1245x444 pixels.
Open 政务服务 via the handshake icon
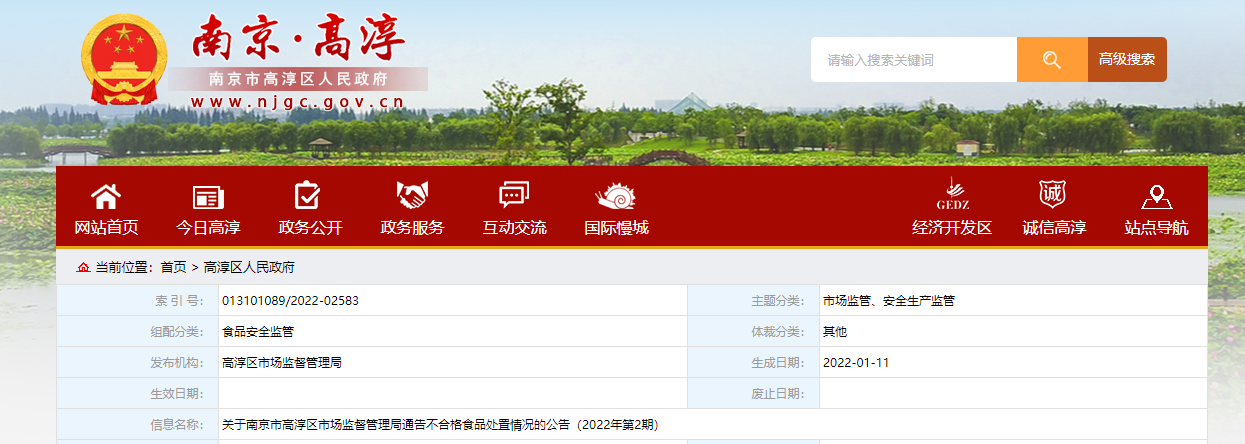pyautogui.click(x=411, y=196)
